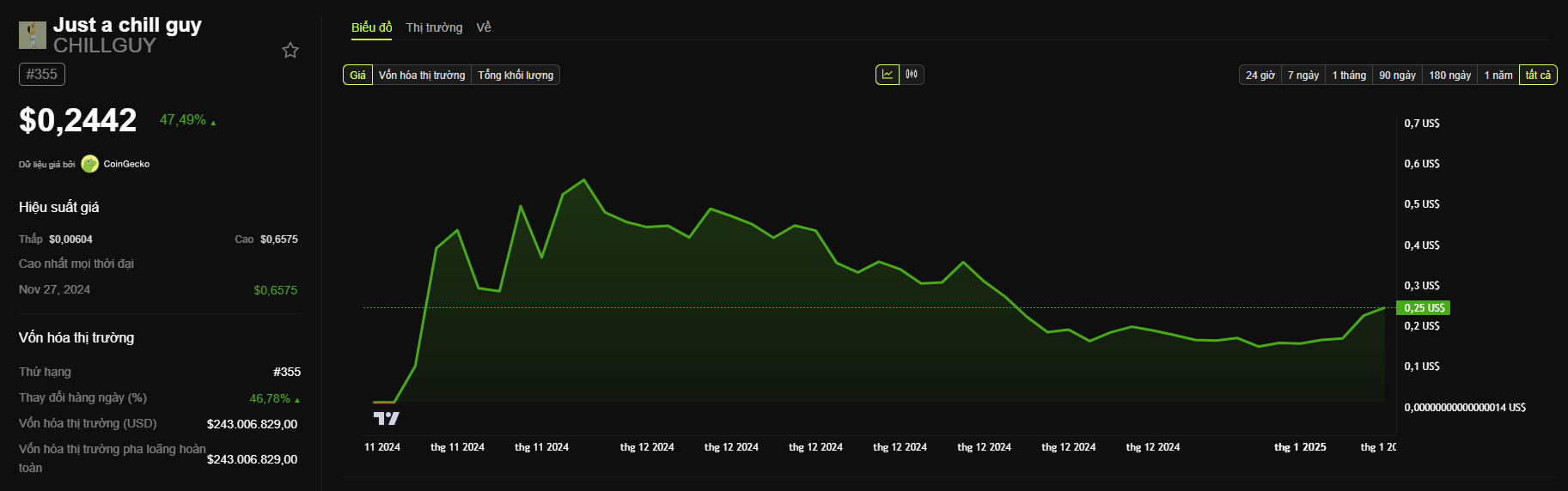This screenshot has height=491, width=1568.
Task: Click the #355 rank badge
Action: coord(42,74)
